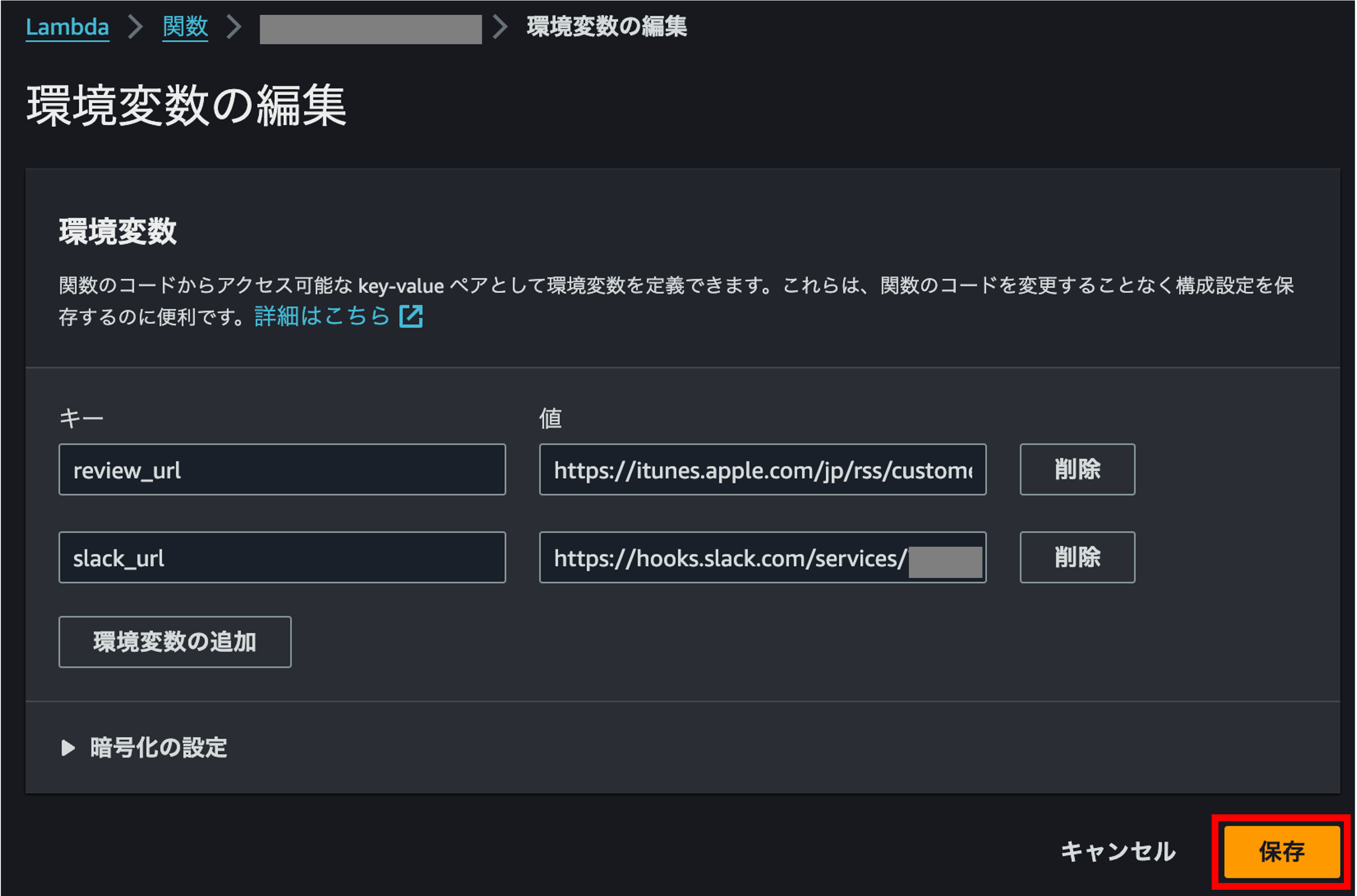Click first breadcrumb chevron after Lambda

point(136,27)
